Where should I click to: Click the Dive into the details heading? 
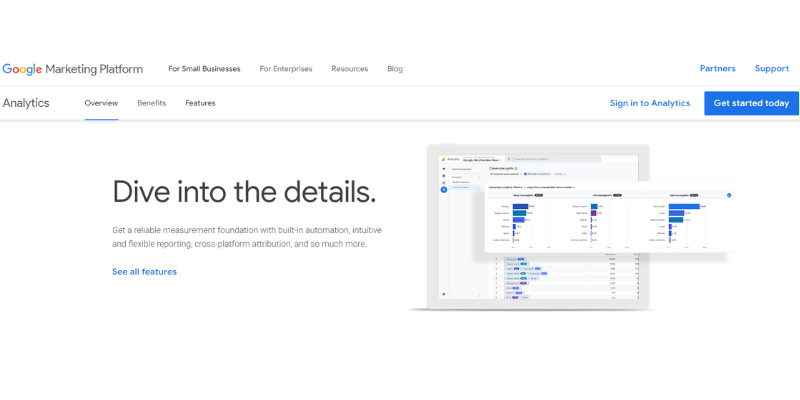244,191
